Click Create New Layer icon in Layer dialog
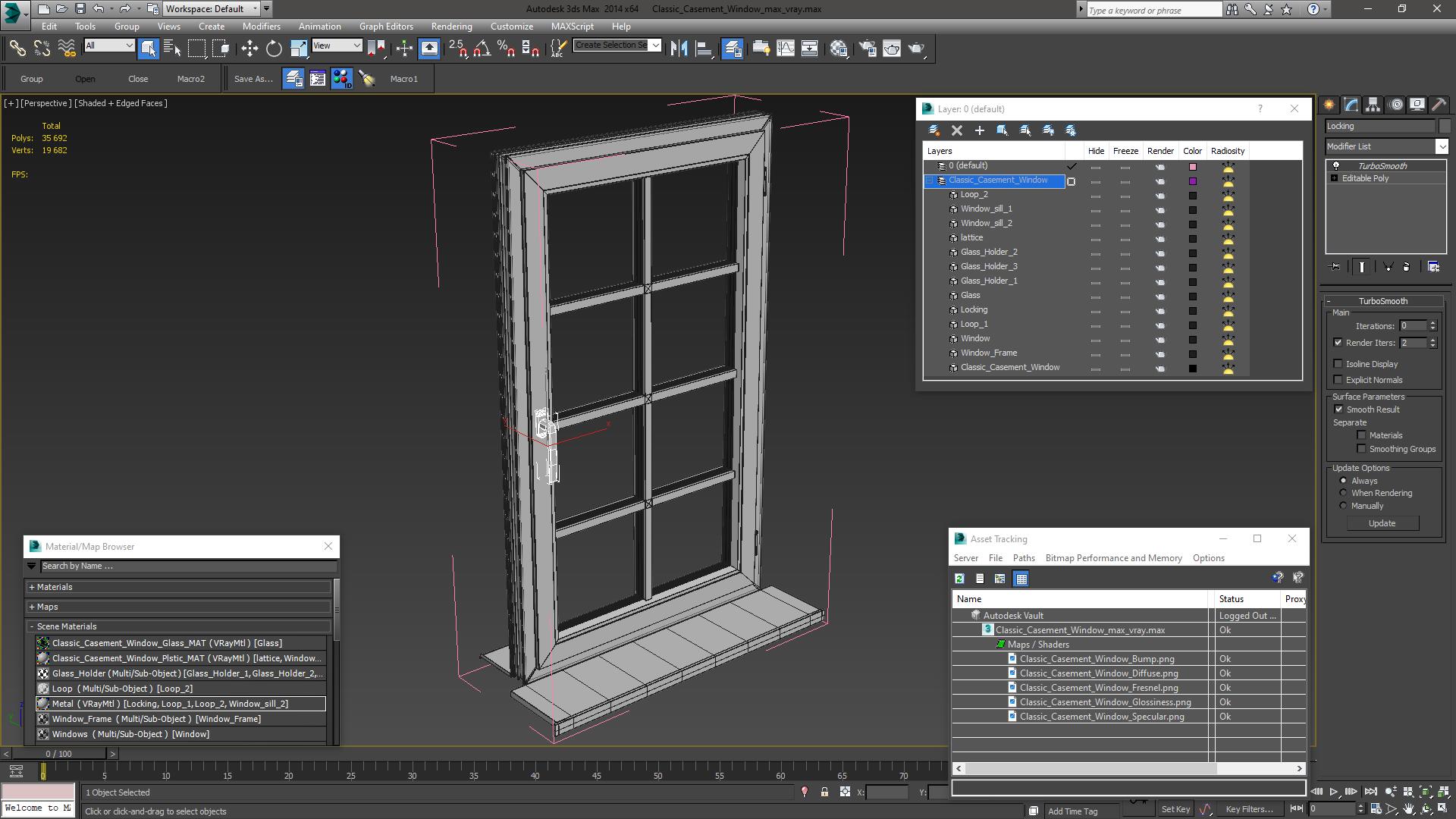This screenshot has height=819, width=1456. 934,130
